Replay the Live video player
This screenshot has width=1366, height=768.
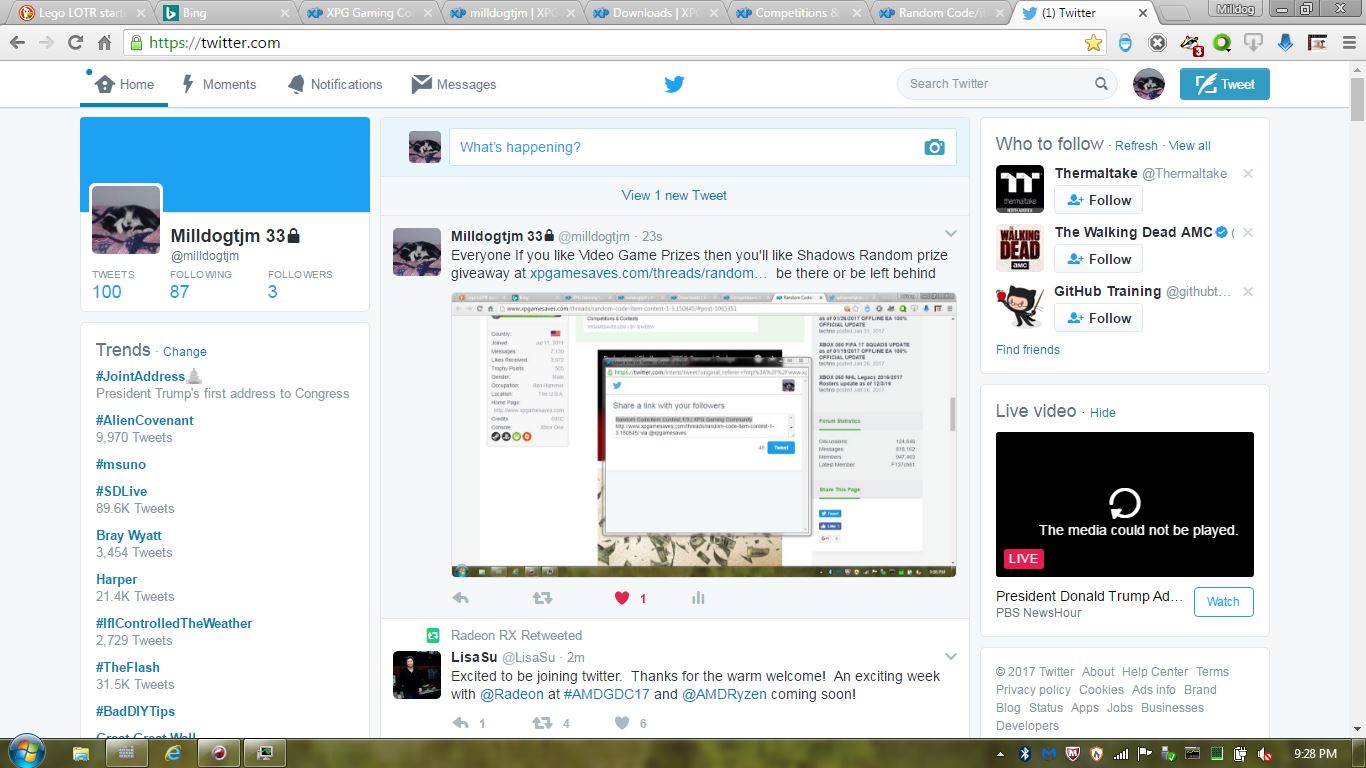tap(1124, 502)
